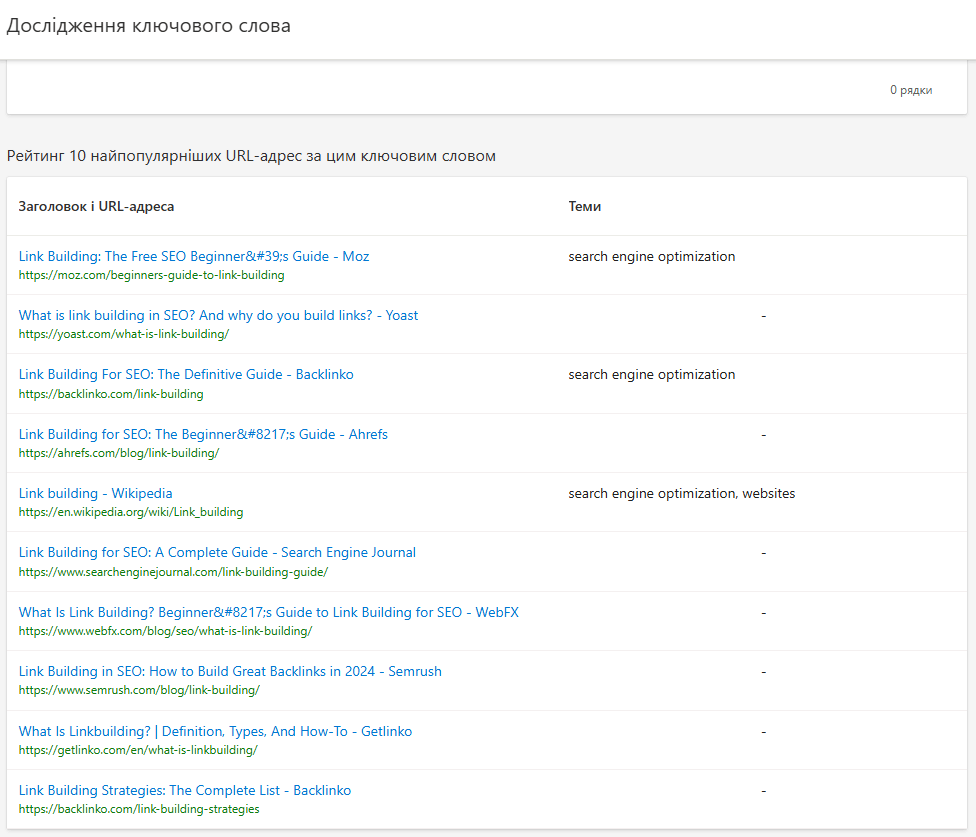Click the moz.com beginners-guide-to-link-building URL text
This screenshot has height=837, width=976.
[151, 275]
